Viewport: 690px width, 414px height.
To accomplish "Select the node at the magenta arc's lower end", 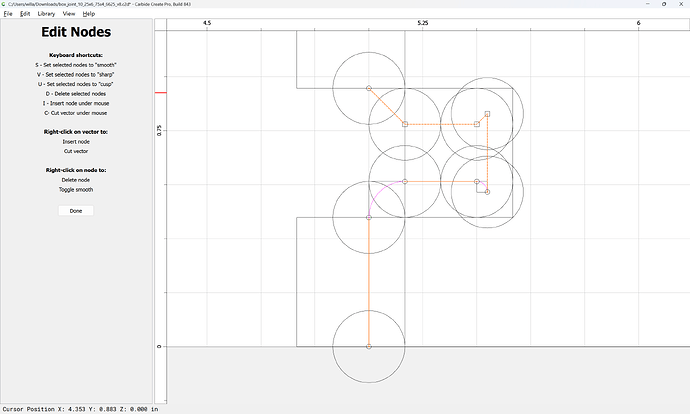I will pyautogui.click(x=369, y=217).
